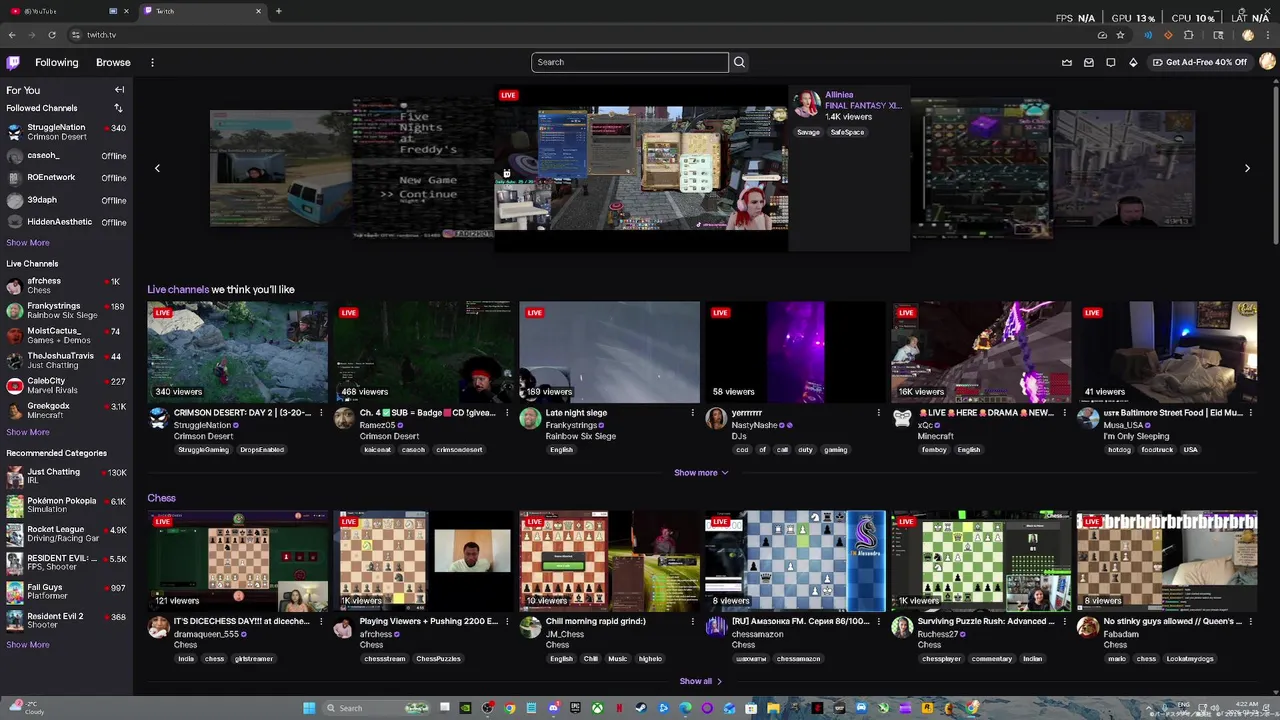Open dramaqueen_555 chess stream thumbnail
Image resolution: width=1280 pixels, height=720 pixels.
pos(237,561)
